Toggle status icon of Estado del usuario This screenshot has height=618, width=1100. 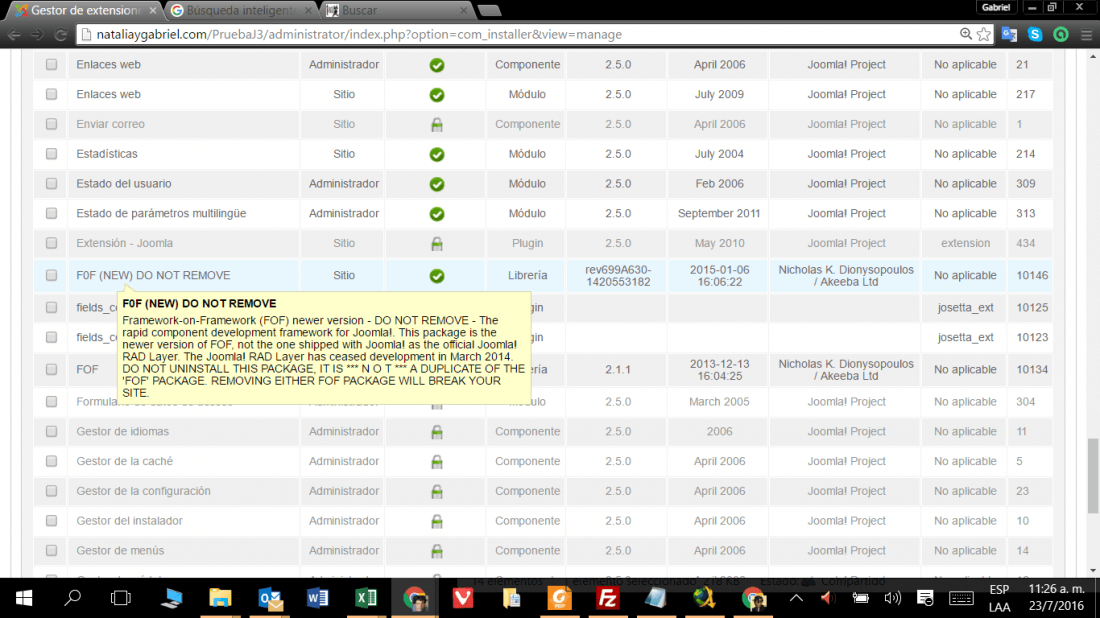pyautogui.click(x=436, y=184)
